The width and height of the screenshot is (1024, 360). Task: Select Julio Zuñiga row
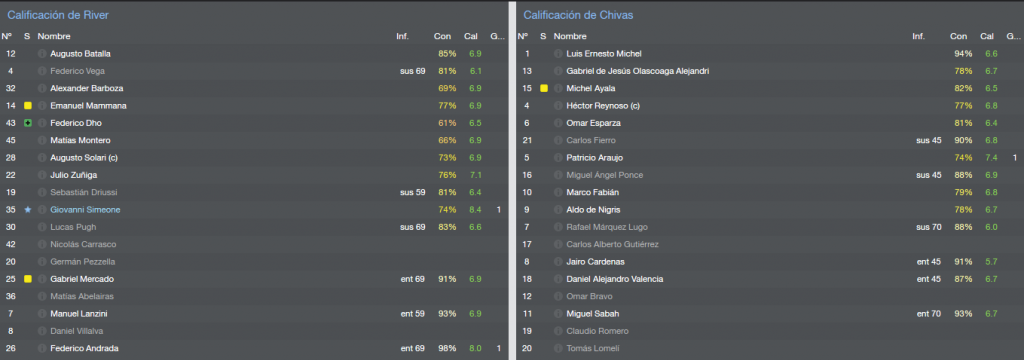(254, 175)
